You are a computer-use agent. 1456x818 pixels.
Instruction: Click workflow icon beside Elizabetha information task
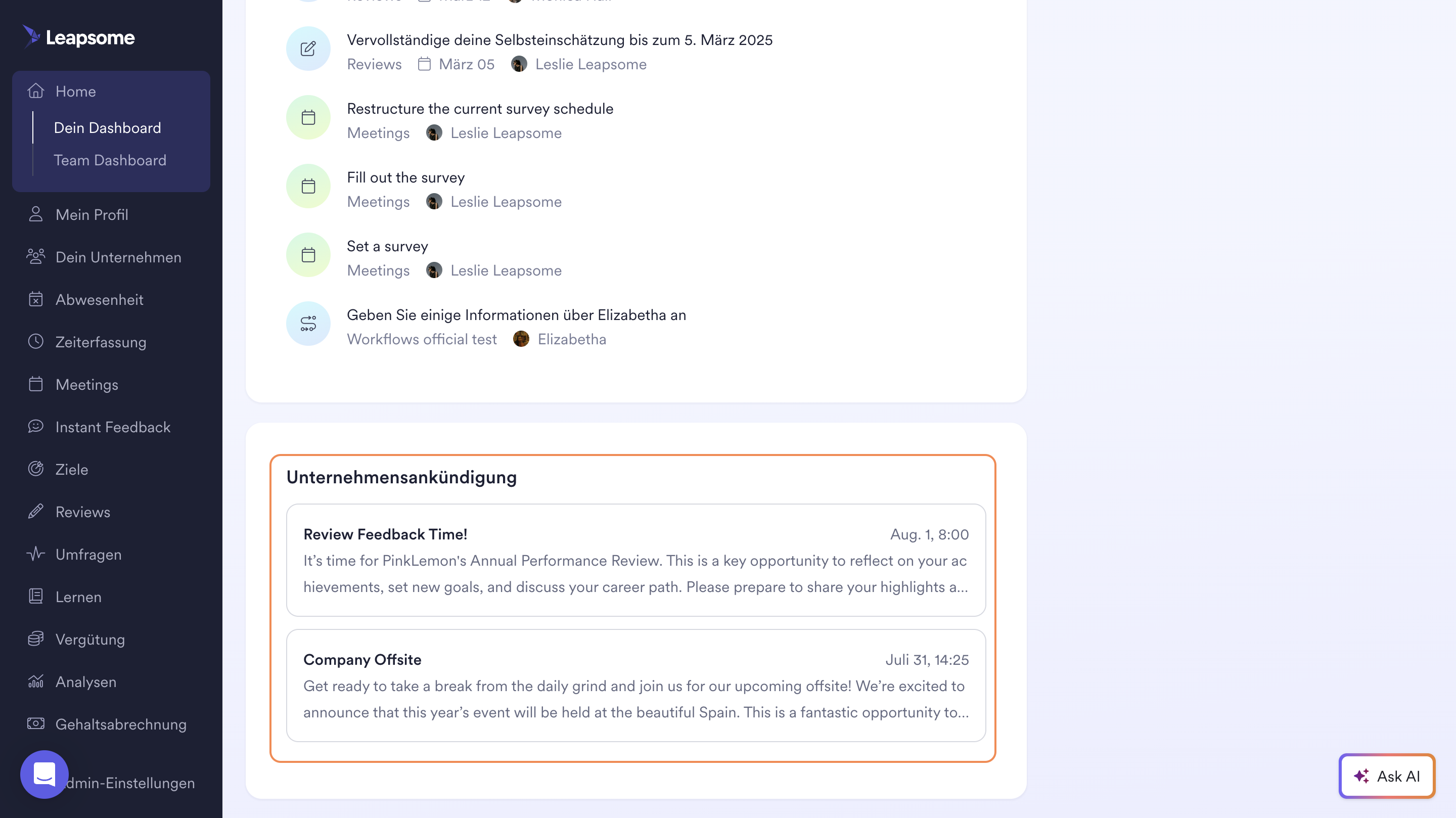tap(308, 324)
